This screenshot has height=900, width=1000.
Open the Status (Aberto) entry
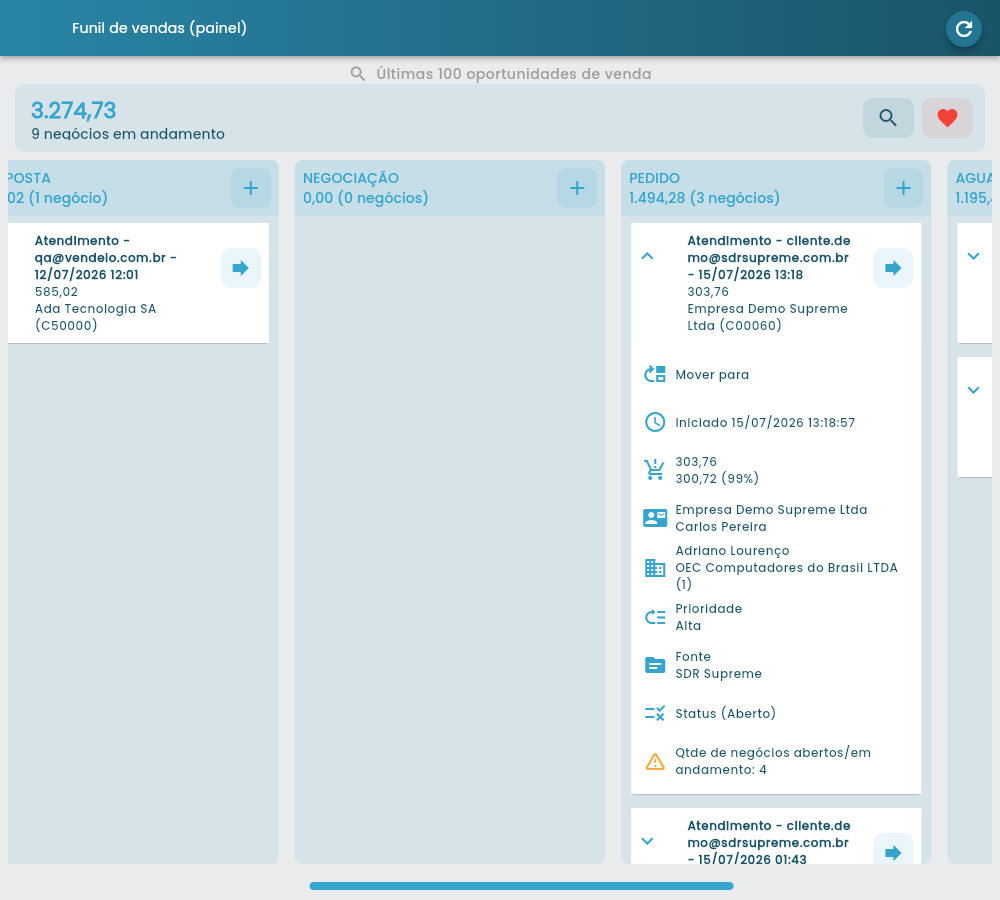point(776,713)
